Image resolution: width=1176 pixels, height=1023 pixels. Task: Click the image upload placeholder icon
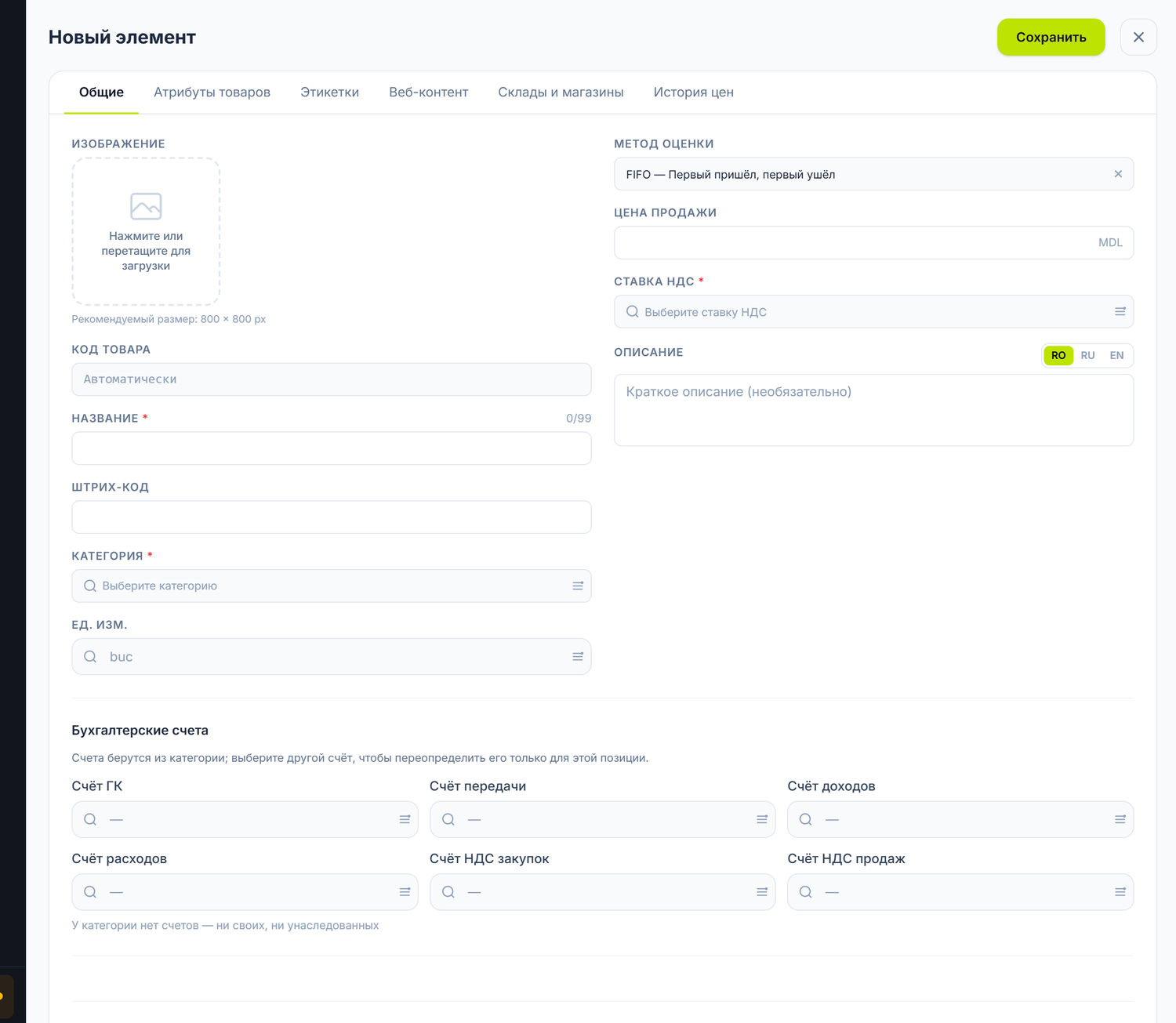point(146,206)
